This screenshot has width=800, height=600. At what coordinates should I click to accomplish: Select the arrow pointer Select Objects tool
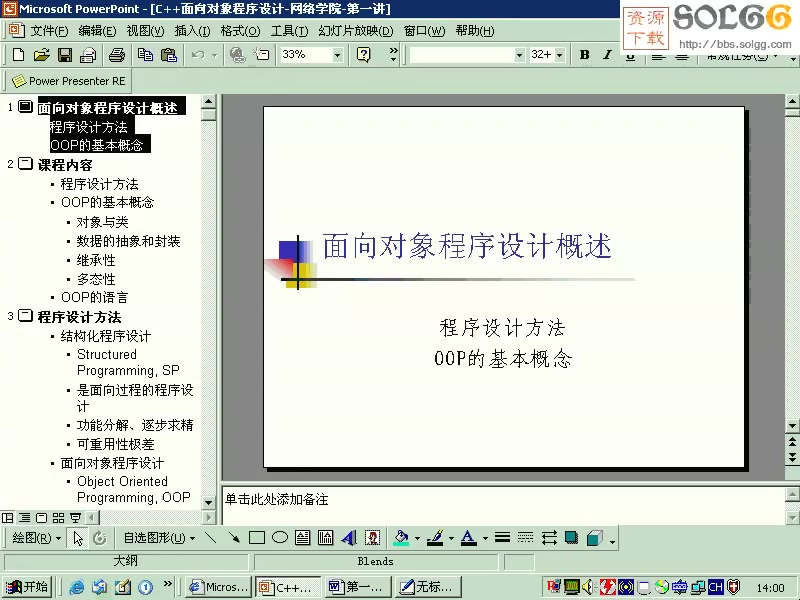pos(78,538)
